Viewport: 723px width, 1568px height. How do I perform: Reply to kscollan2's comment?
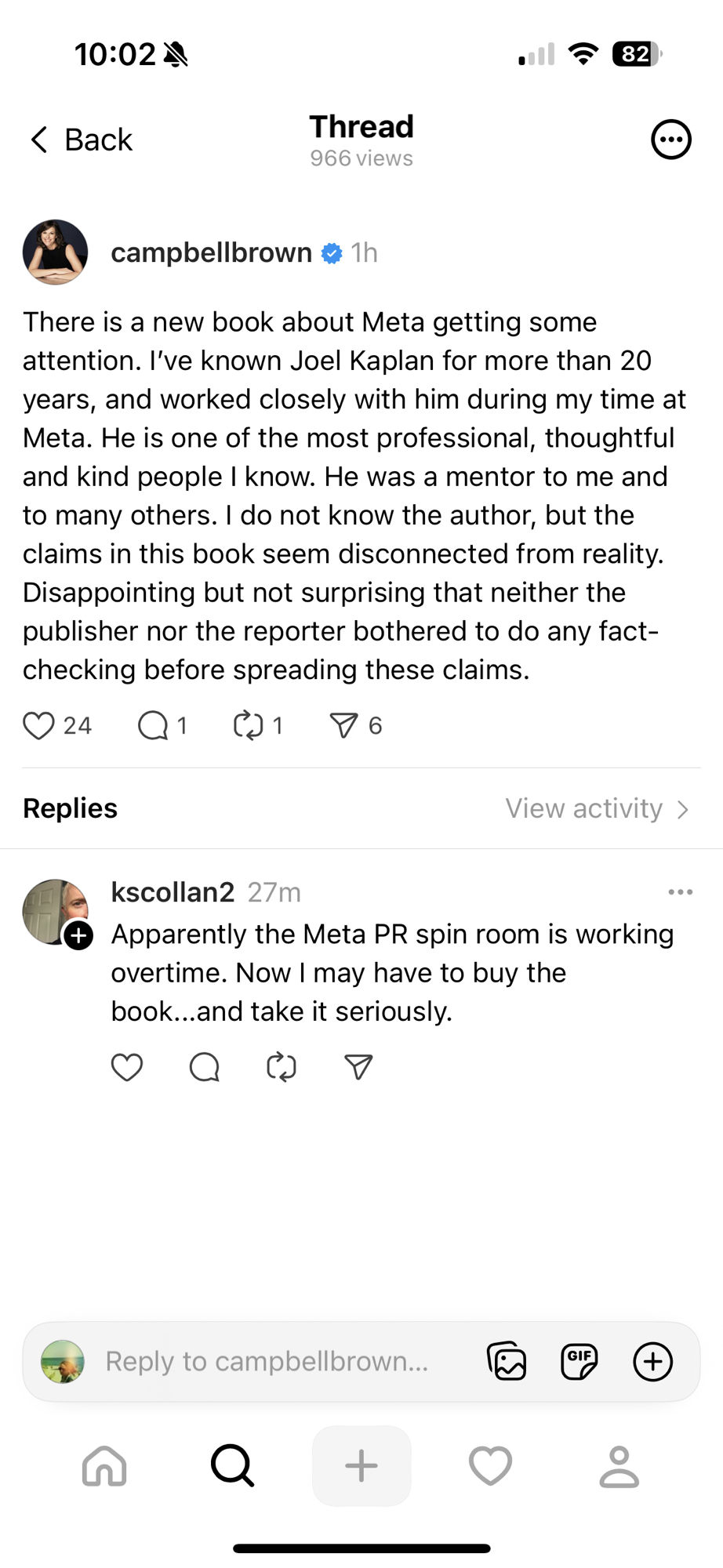pyautogui.click(x=204, y=1067)
